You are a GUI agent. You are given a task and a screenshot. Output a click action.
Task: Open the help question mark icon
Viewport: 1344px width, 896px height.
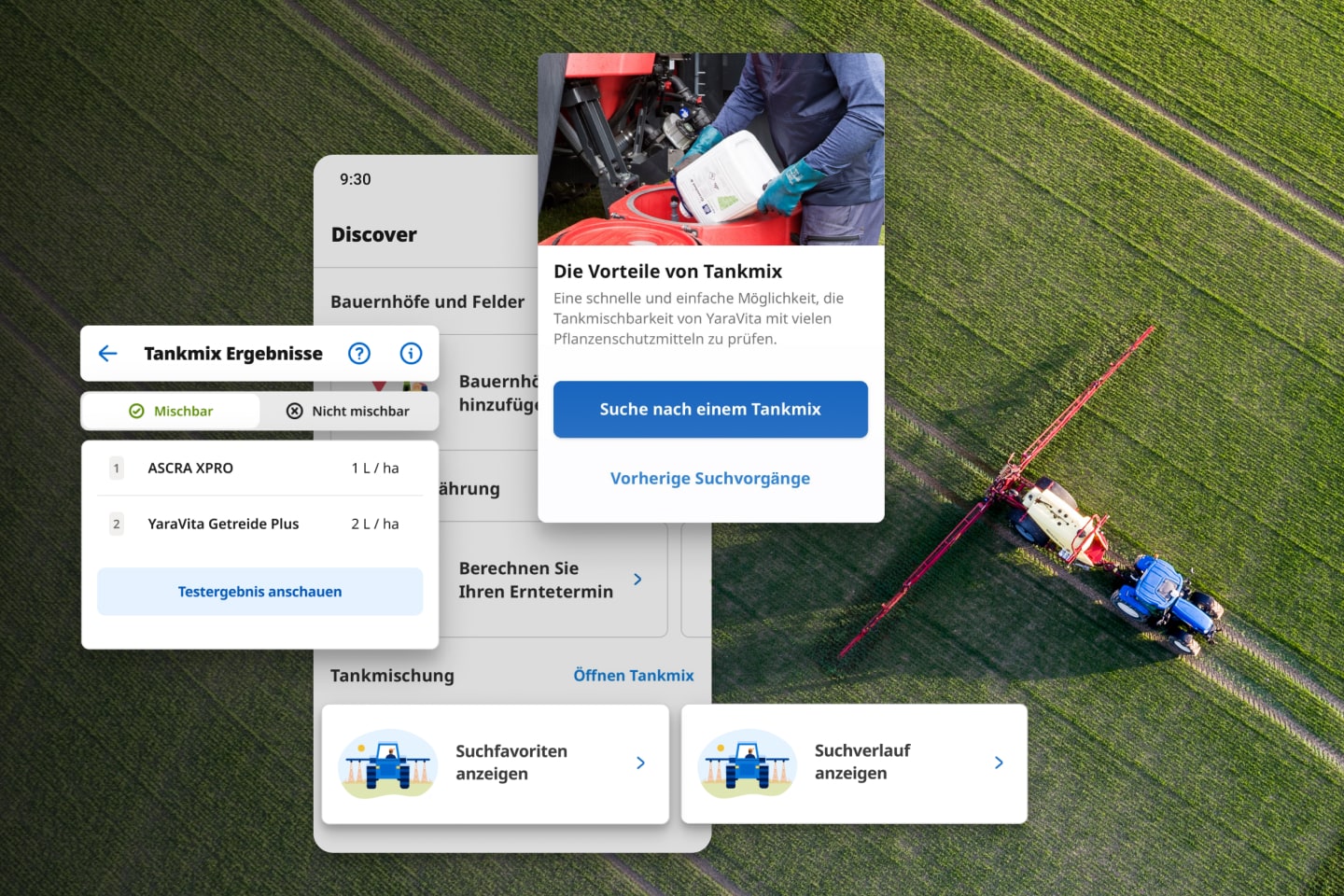(359, 353)
